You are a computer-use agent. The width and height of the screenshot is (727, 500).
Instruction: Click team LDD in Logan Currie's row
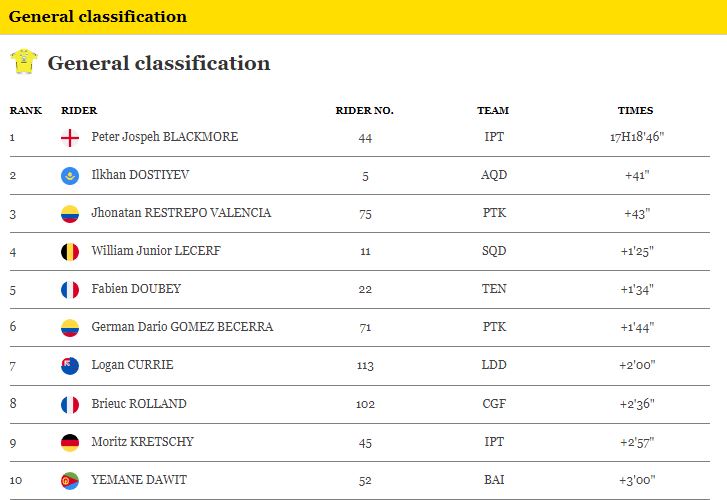point(494,365)
